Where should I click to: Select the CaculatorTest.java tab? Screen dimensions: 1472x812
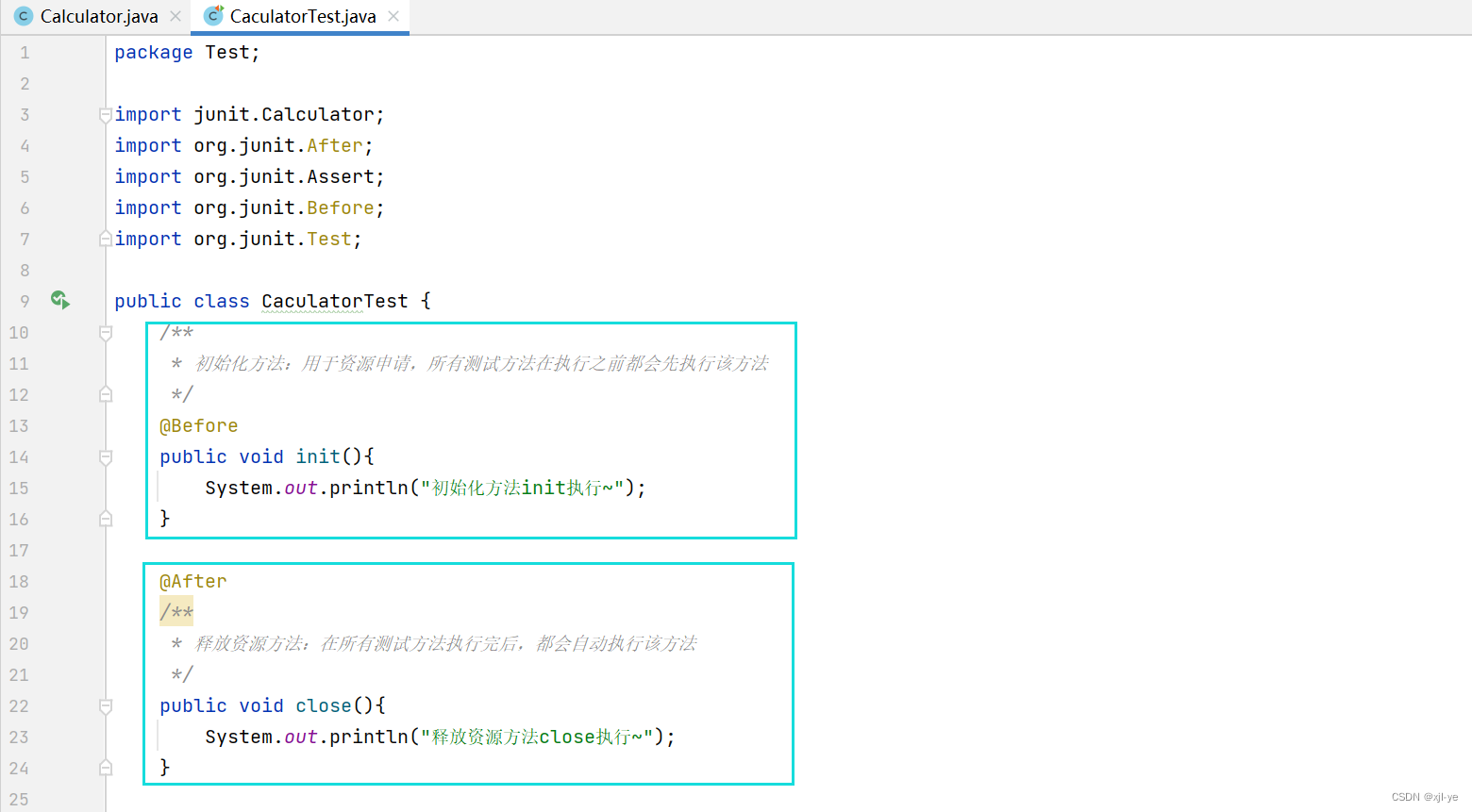pyautogui.click(x=302, y=16)
